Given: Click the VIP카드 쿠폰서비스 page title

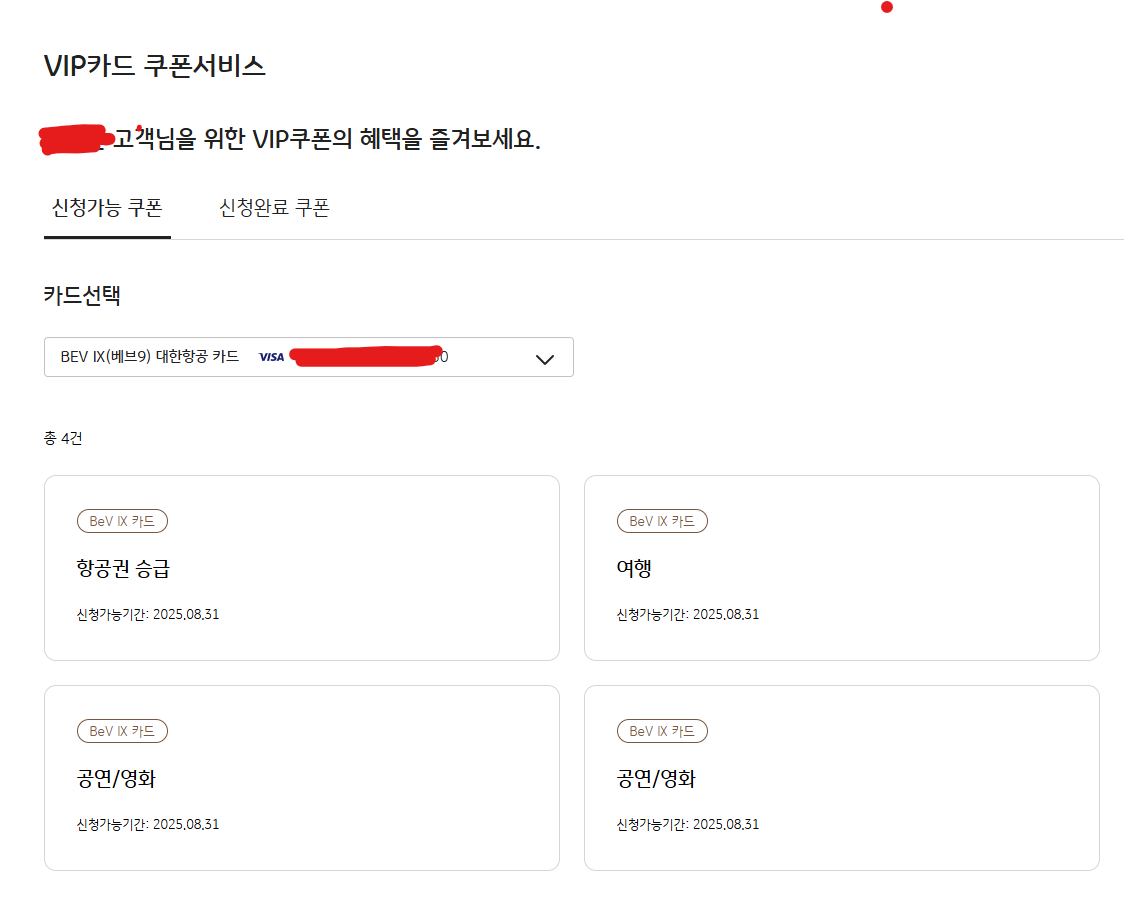Looking at the screenshot, I should 155,65.
